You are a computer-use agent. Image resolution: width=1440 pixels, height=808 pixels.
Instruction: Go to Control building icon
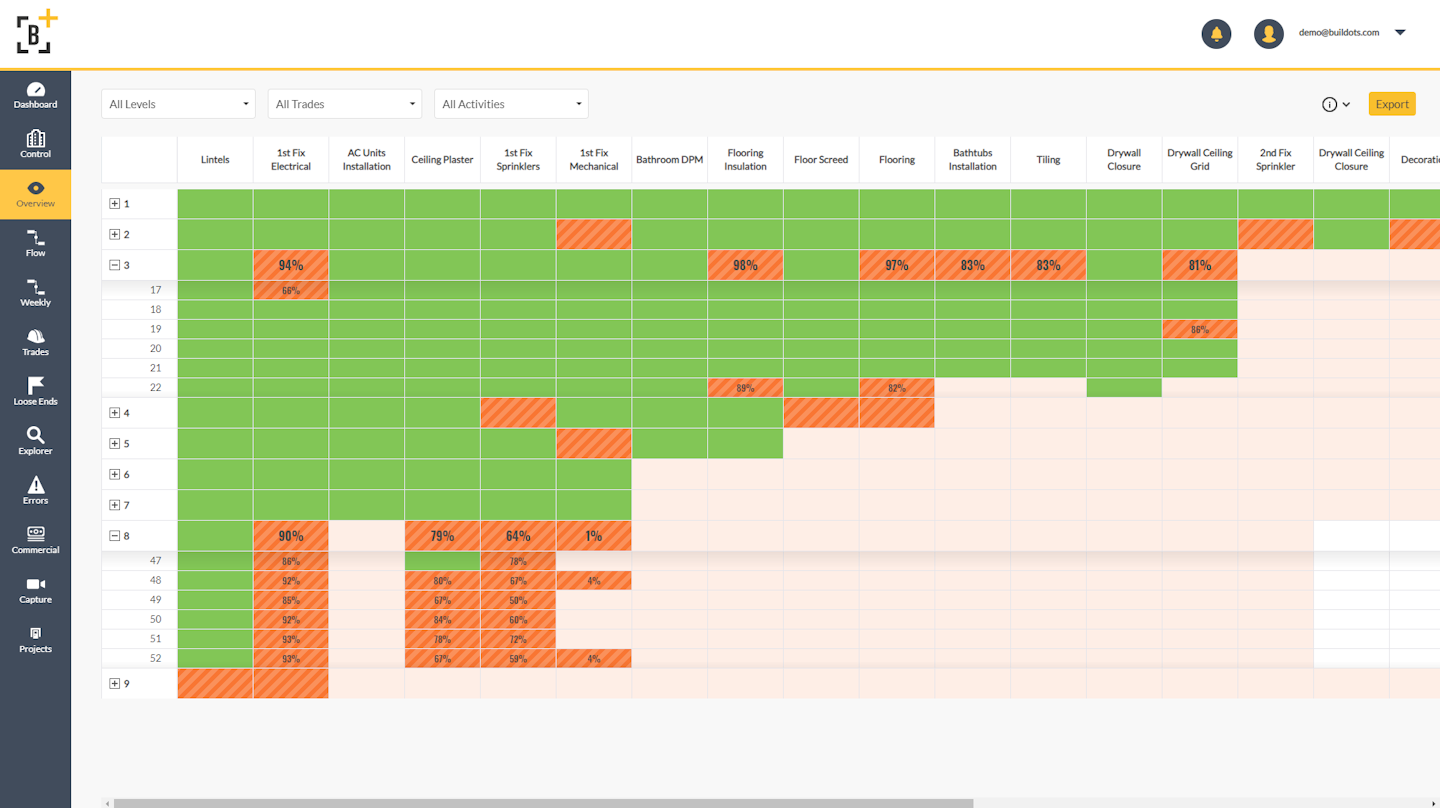coord(35,139)
